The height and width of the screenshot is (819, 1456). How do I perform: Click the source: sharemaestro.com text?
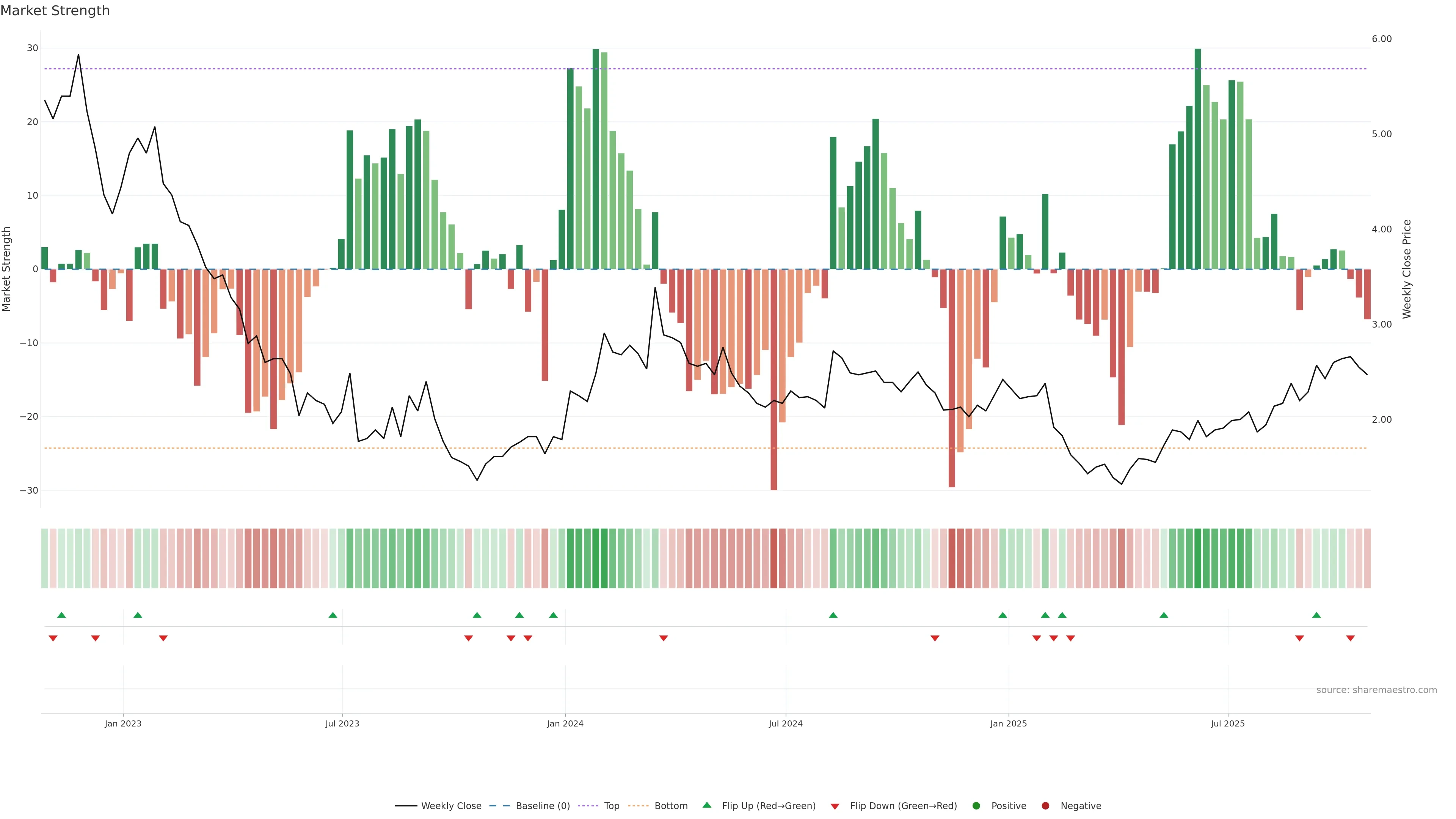coord(1376,690)
